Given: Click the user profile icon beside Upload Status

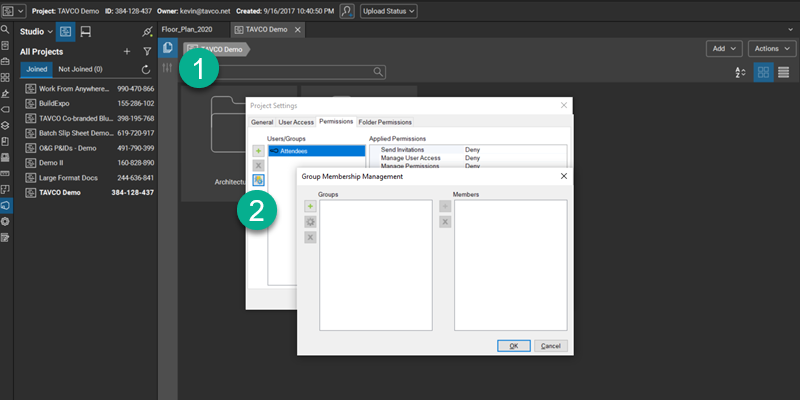Looking at the screenshot, I should (347, 11).
